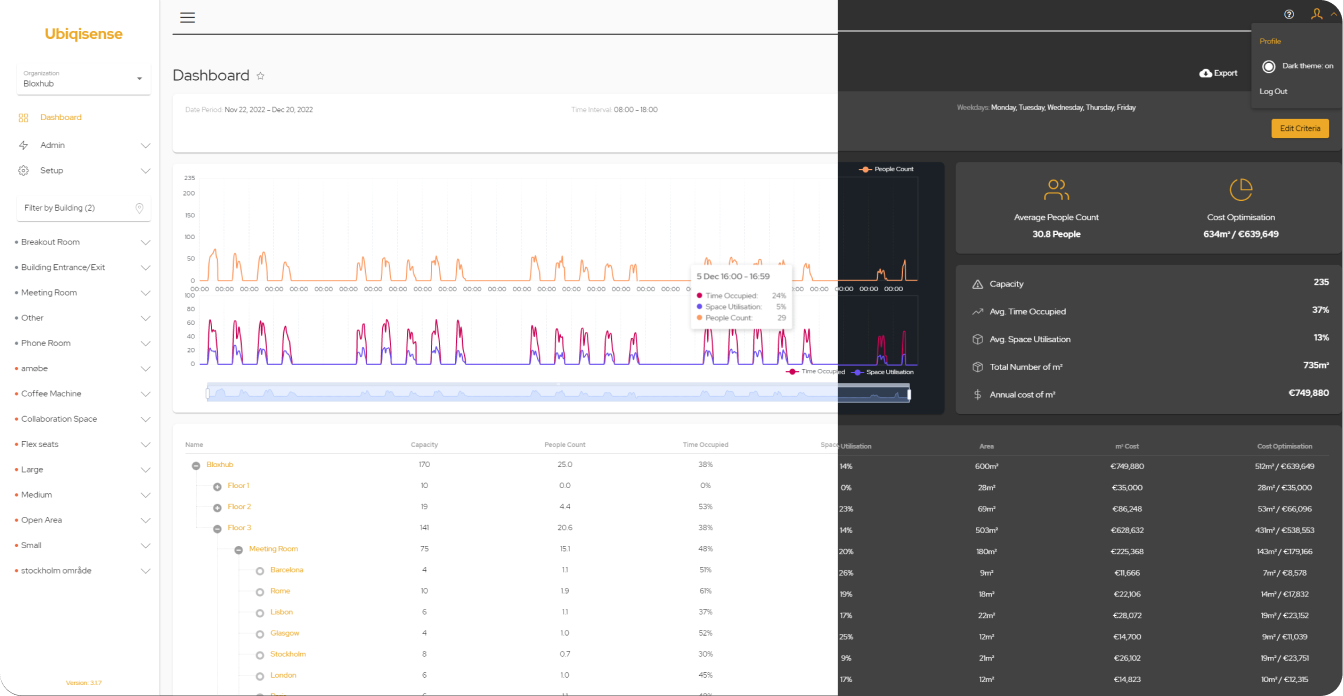Image resolution: width=1343 pixels, height=696 pixels.
Task: Click the help question mark icon
Action: [1289, 14]
